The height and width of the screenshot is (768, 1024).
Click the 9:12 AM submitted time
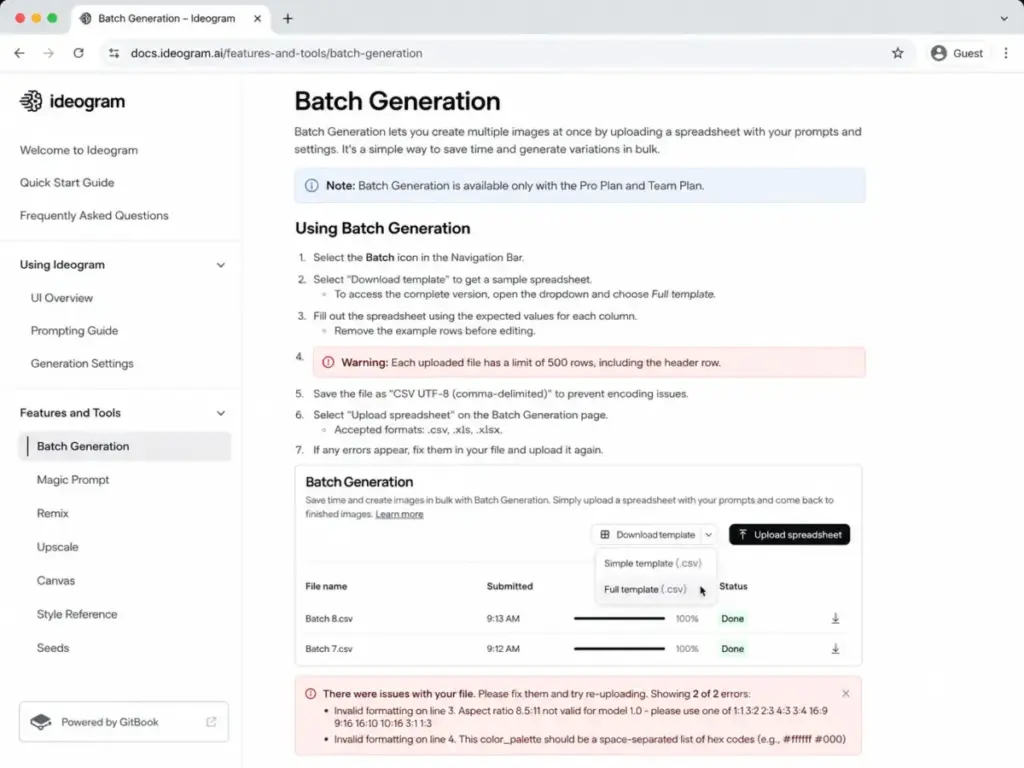pyautogui.click(x=503, y=648)
